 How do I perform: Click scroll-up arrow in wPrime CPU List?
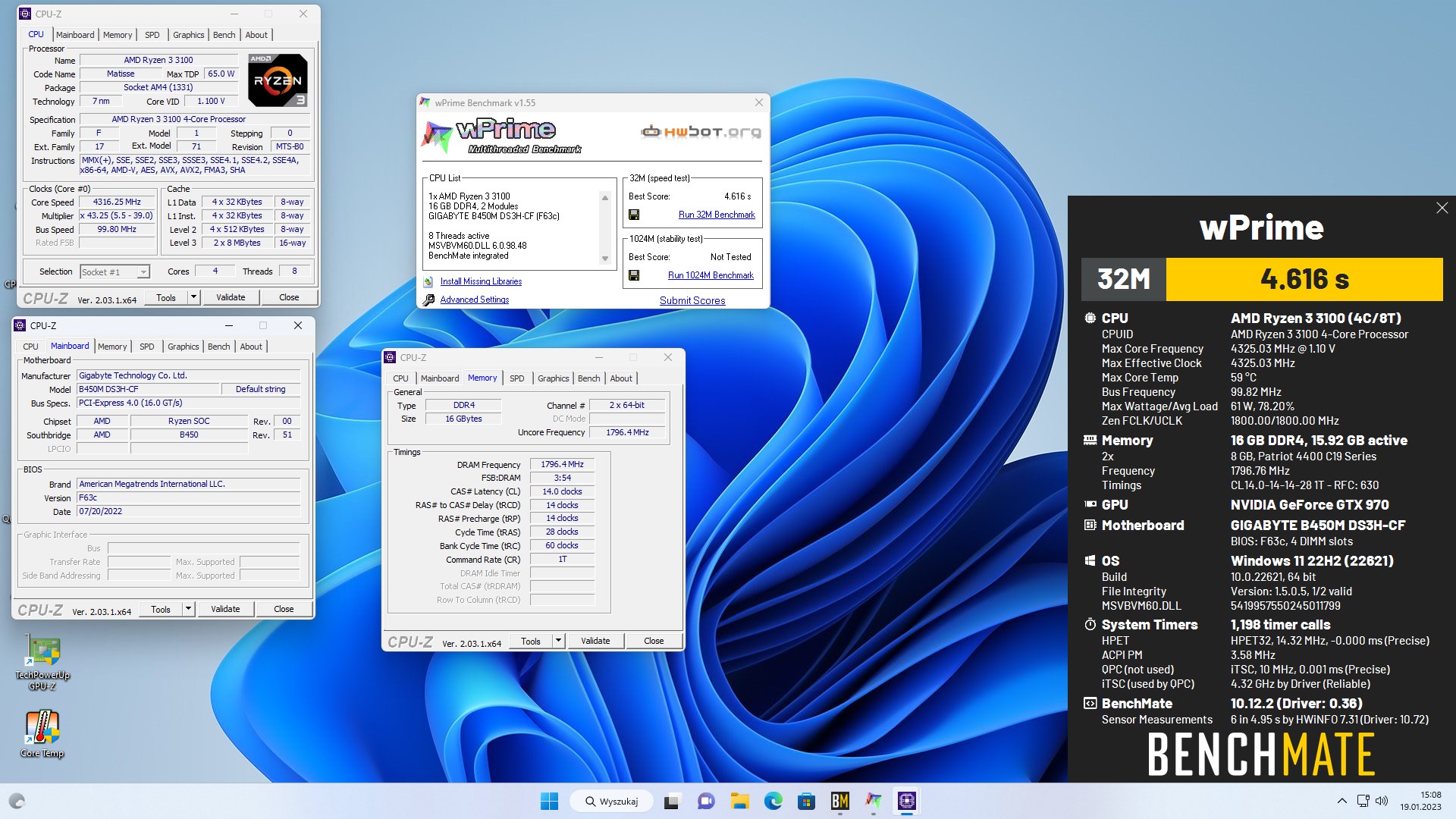605,198
